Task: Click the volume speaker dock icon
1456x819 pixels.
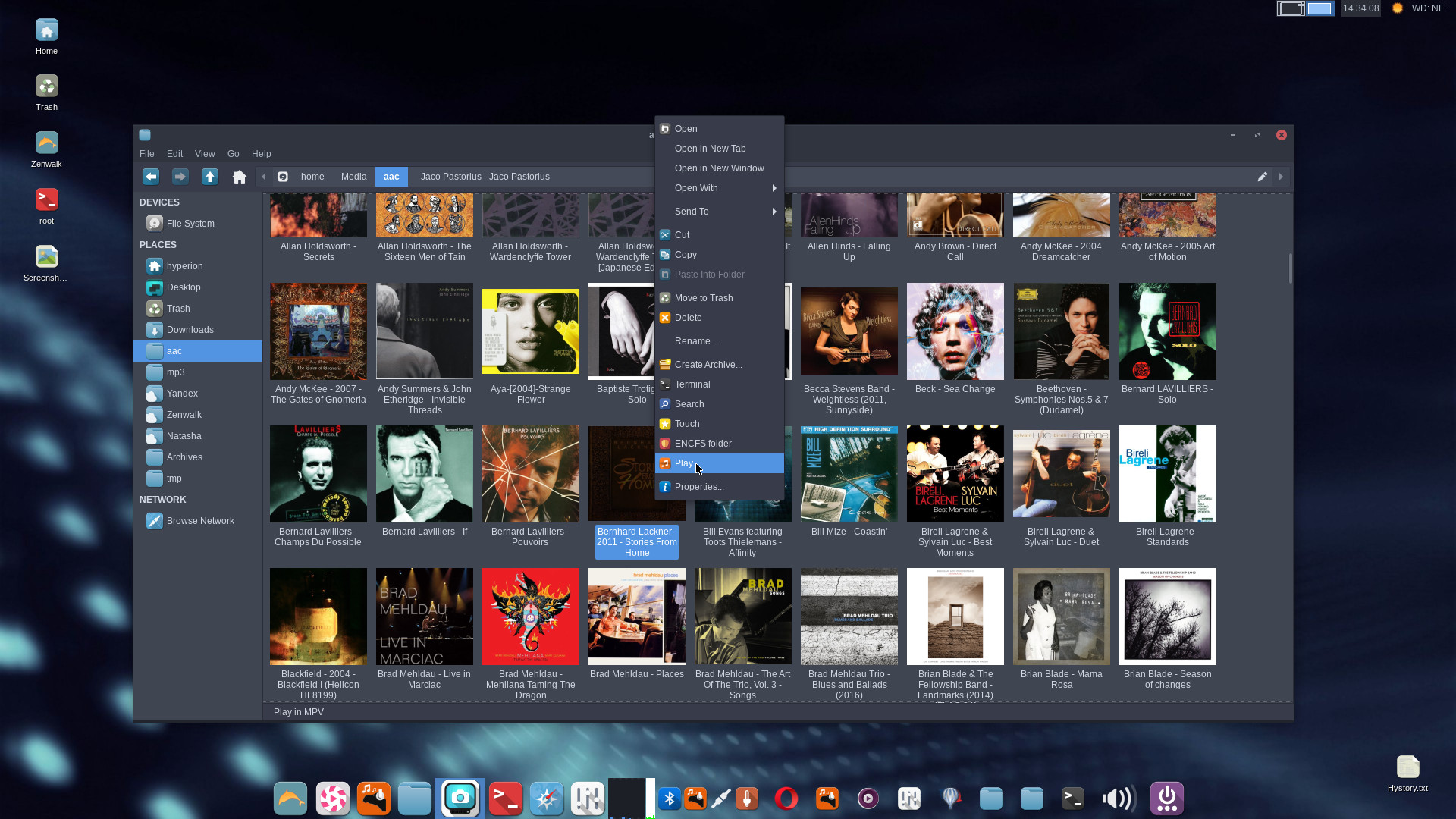Action: coord(1119,798)
